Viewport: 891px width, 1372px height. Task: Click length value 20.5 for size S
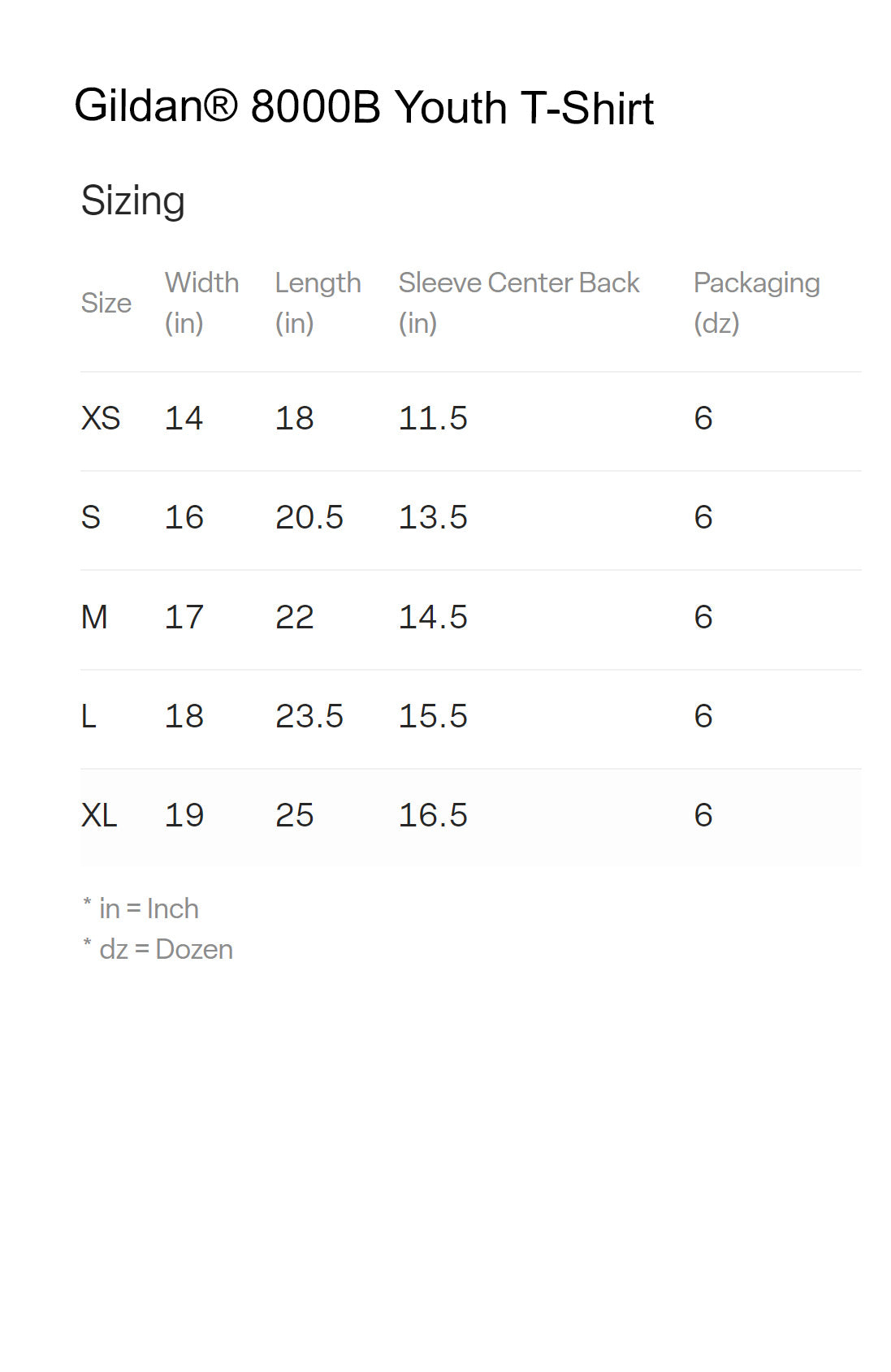(309, 517)
